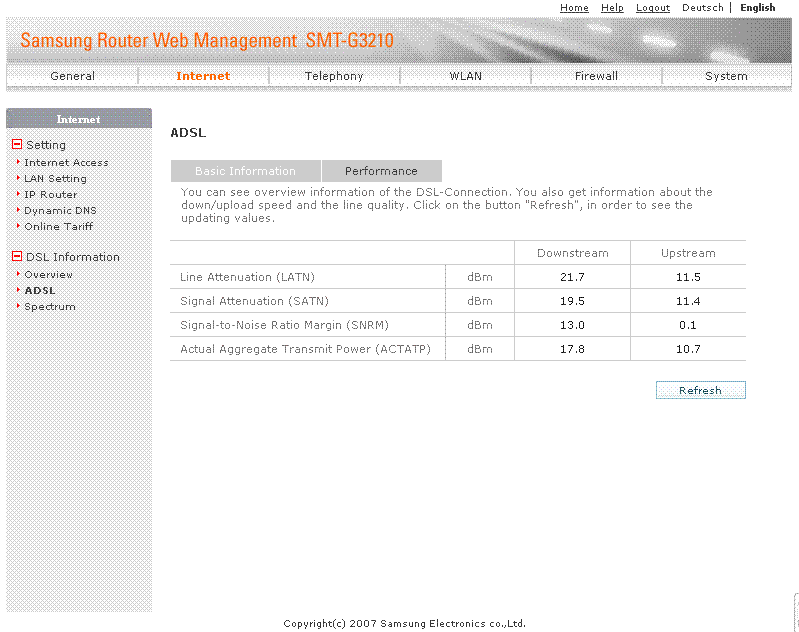
Task: Click the Signal Attenuation (SATN) row label
Action: 254,301
